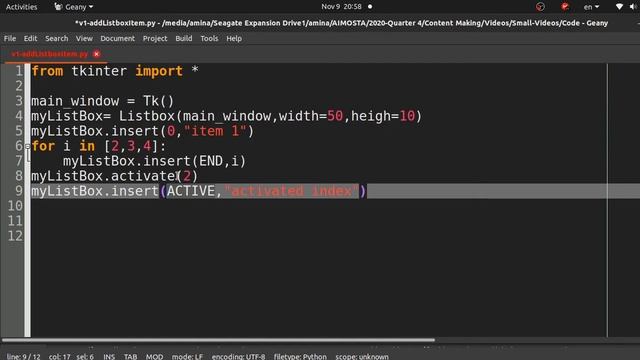Click the TAB status bar indicator
The height and width of the screenshot is (360, 640).
[x=131, y=356]
